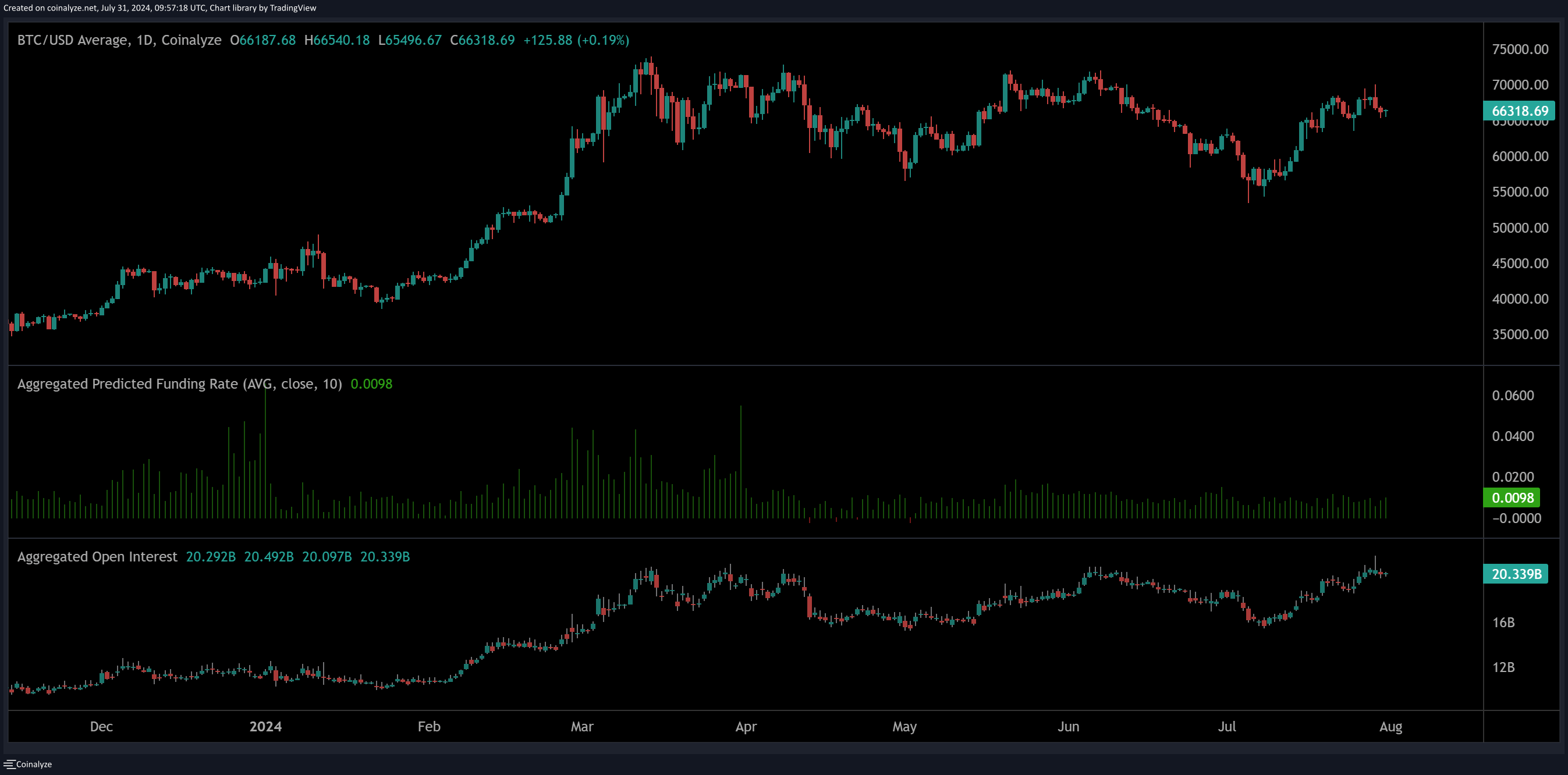Viewport: 1568px width, 775px height.
Task: Click the 0.0600 funding rate scale label
Action: point(1513,396)
